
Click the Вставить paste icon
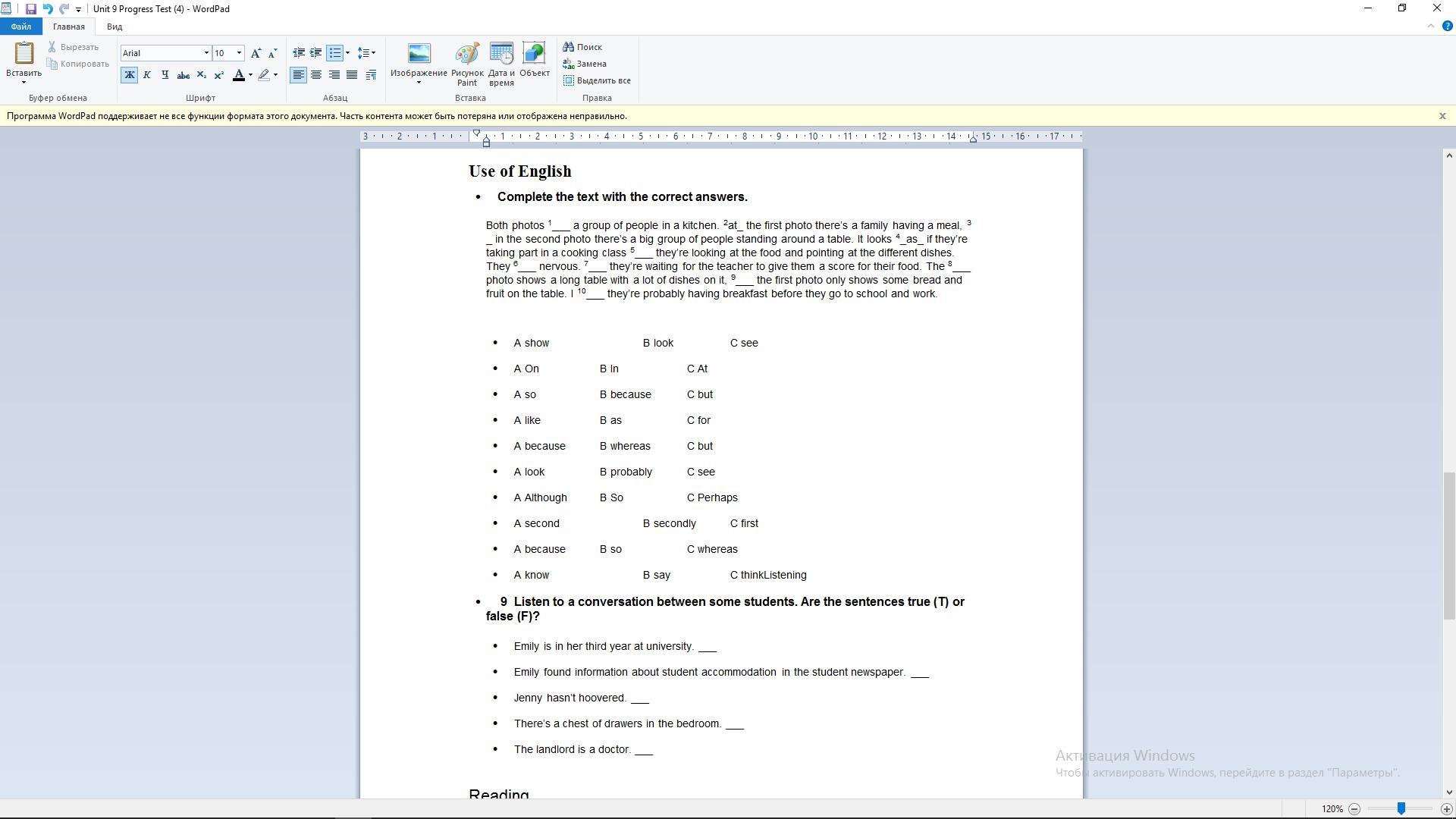(x=24, y=53)
